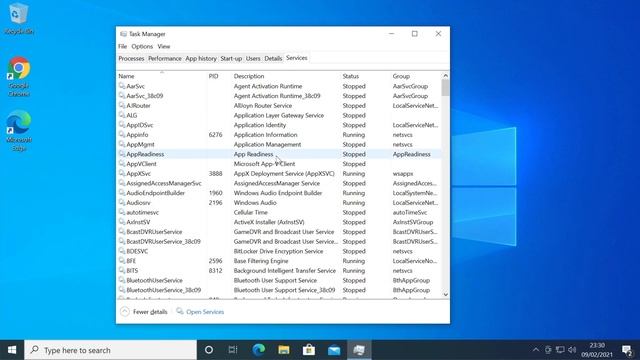Image resolution: width=640 pixels, height=360 pixels.
Task: Select AssignedAccessManagerSvc service name
Action: coord(164,183)
